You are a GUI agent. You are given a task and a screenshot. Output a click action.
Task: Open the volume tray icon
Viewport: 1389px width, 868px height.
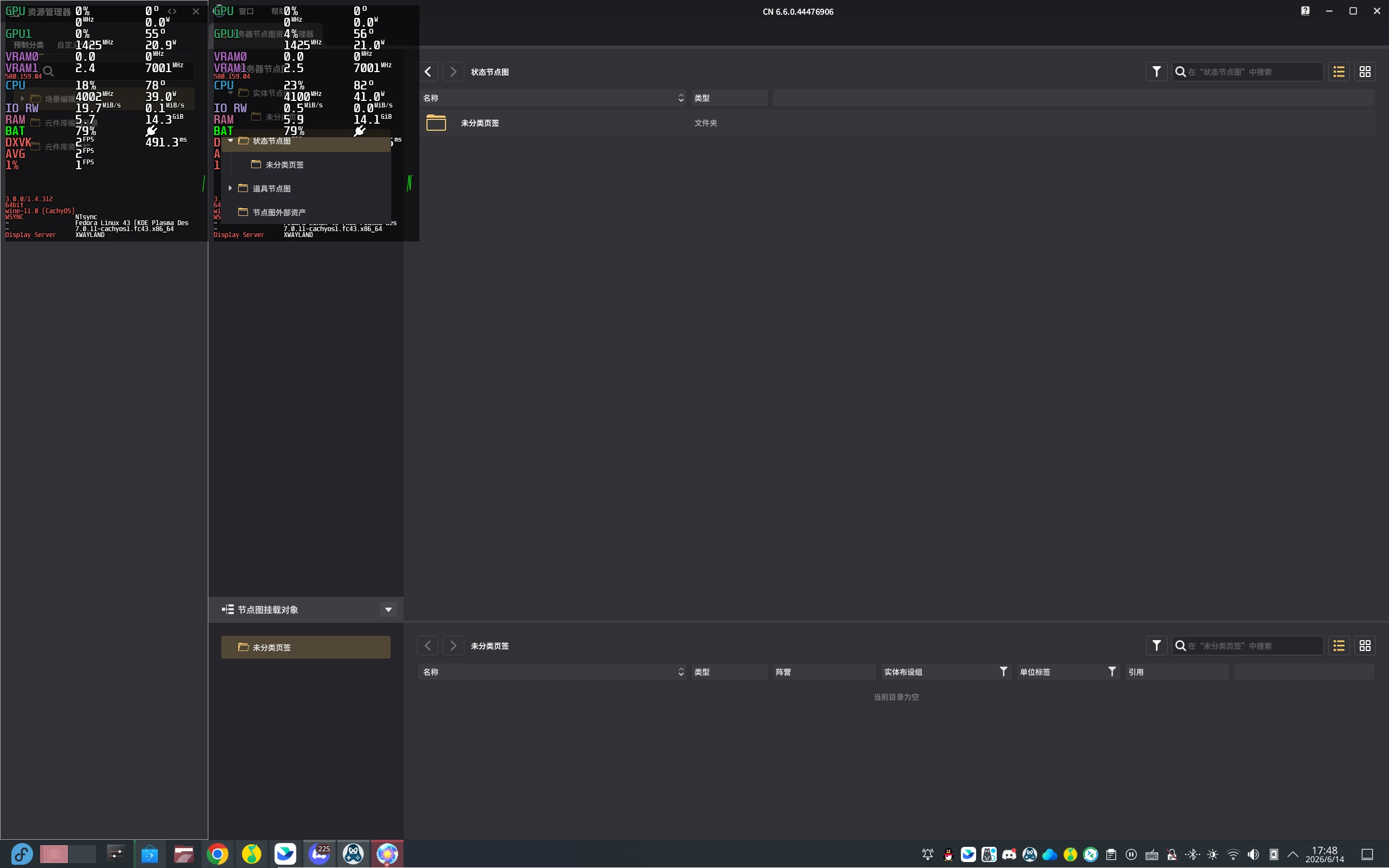(1253, 855)
